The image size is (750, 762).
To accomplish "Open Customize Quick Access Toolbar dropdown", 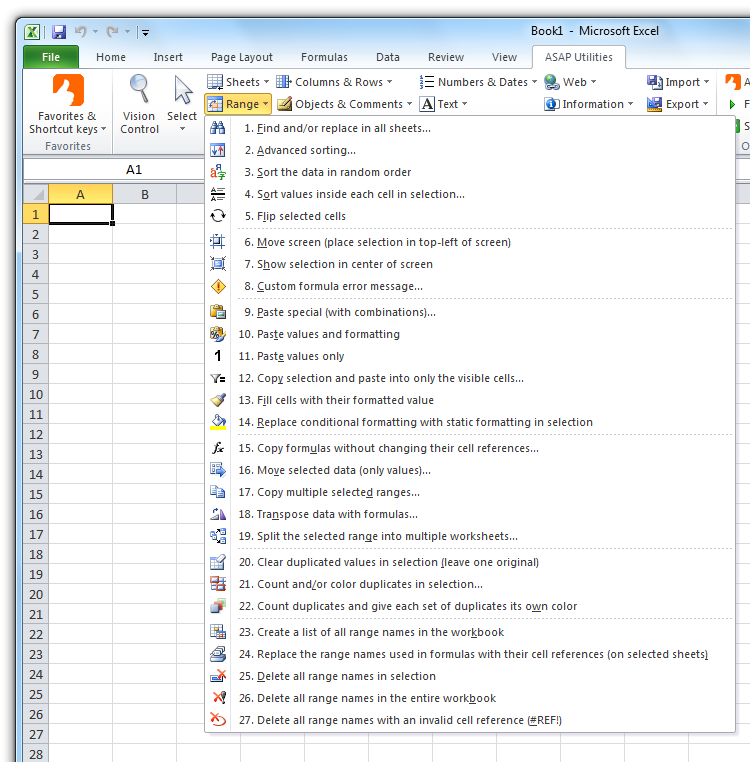I will 145,33.
